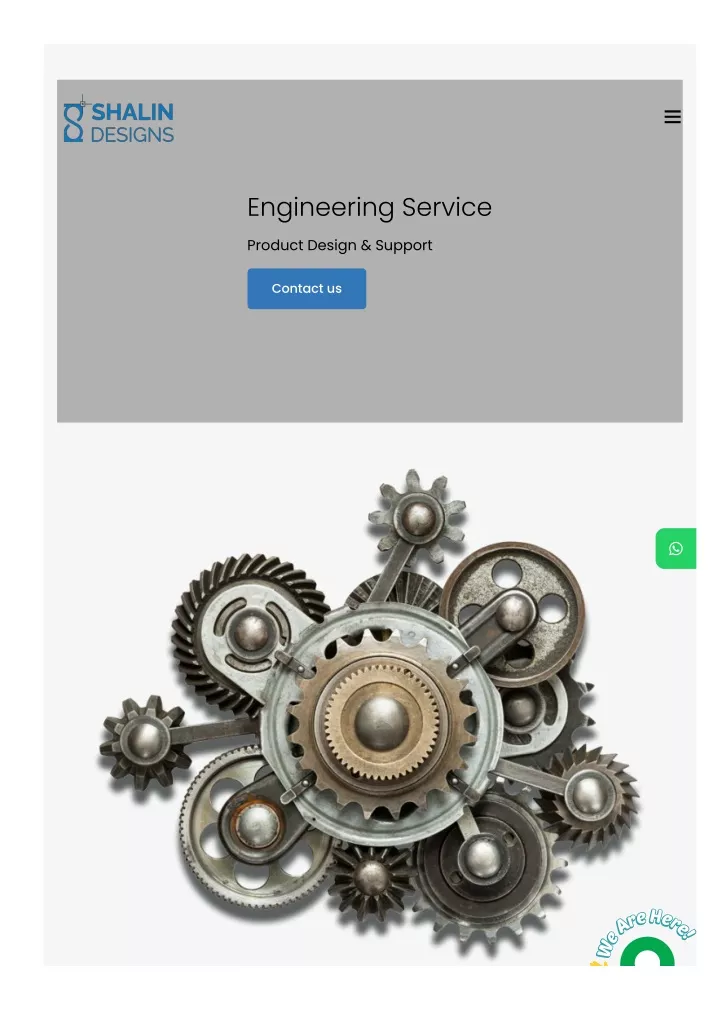Click the Product Design & Support subtitle
Image resolution: width=720 pixels, height=1018 pixels.
coord(340,245)
